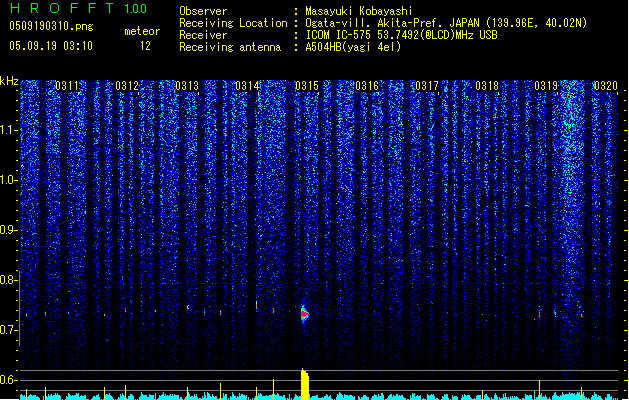Click the tall yellow intensity bar below 0315

[x=305, y=384]
